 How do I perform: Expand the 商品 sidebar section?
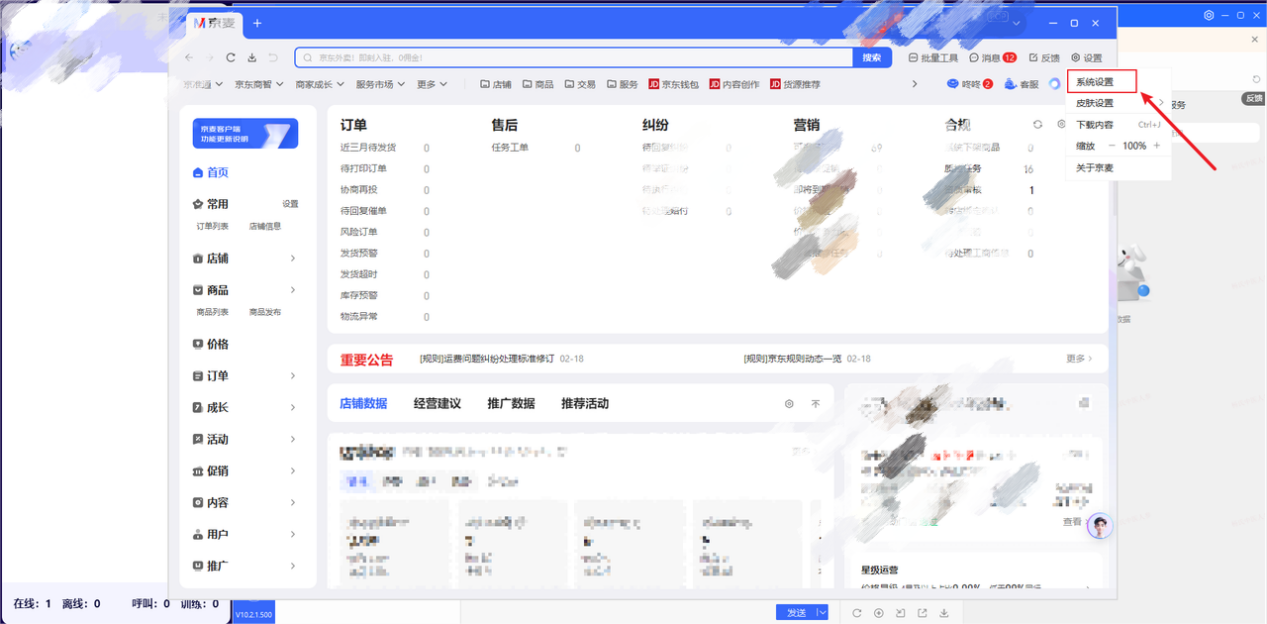[x=219, y=289]
